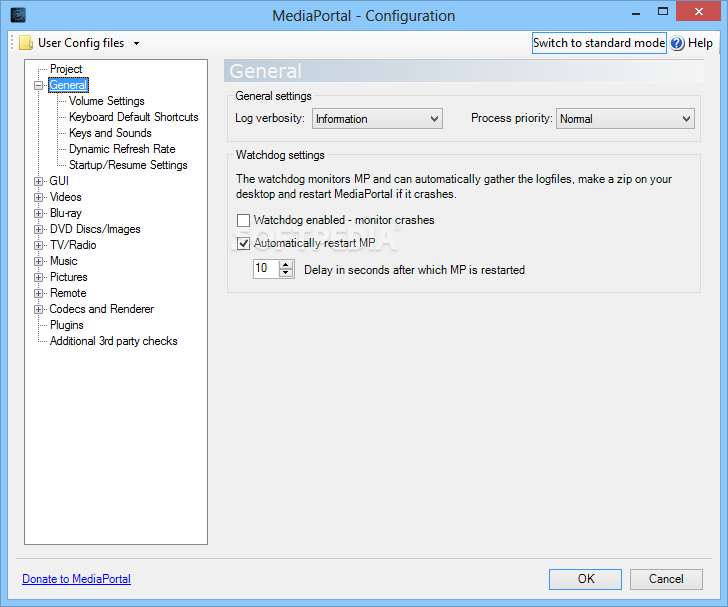Select DVD Discs/Images in the tree
This screenshot has height=607, width=728.
(95, 229)
